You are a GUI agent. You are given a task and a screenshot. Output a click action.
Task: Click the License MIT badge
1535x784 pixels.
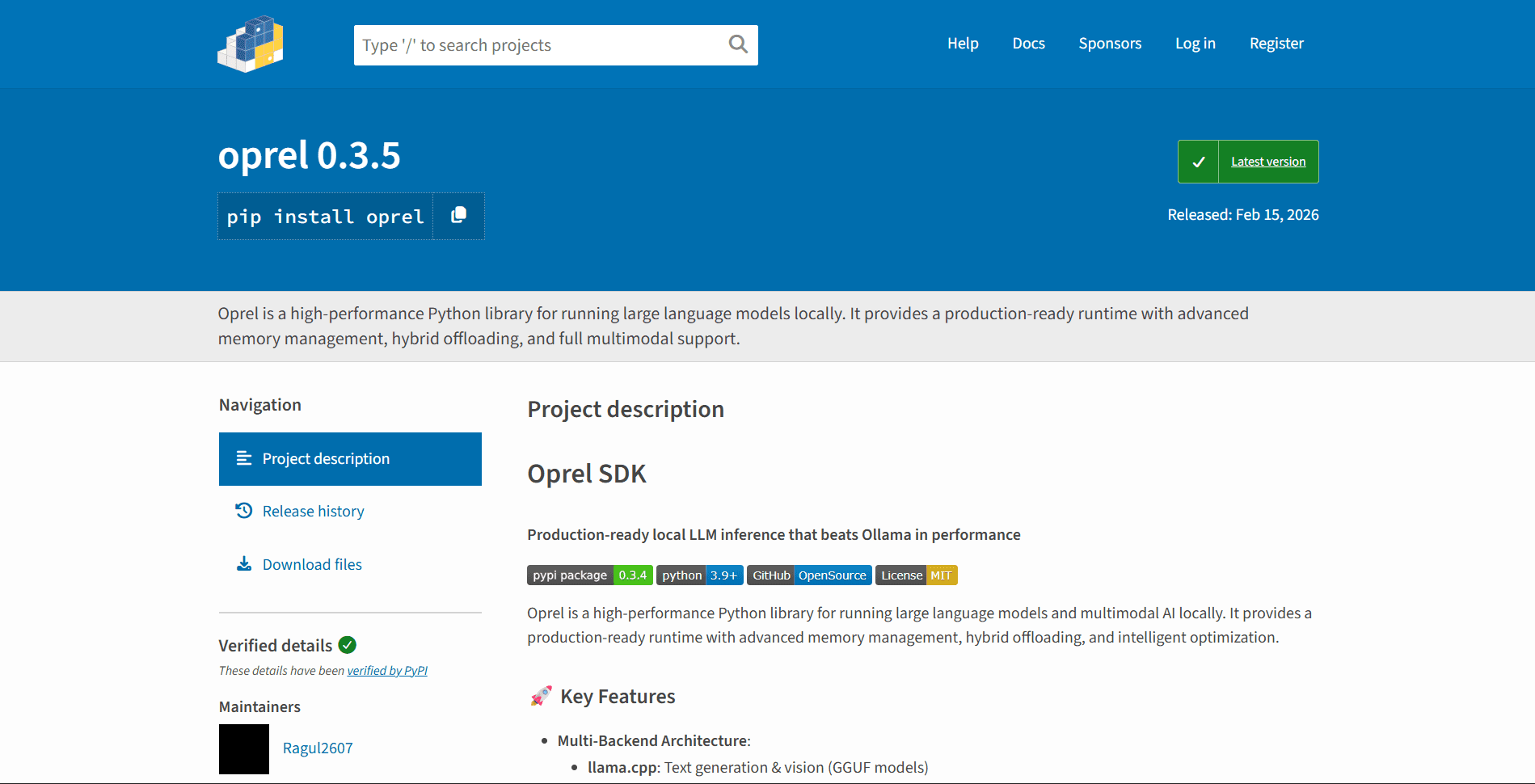916,575
